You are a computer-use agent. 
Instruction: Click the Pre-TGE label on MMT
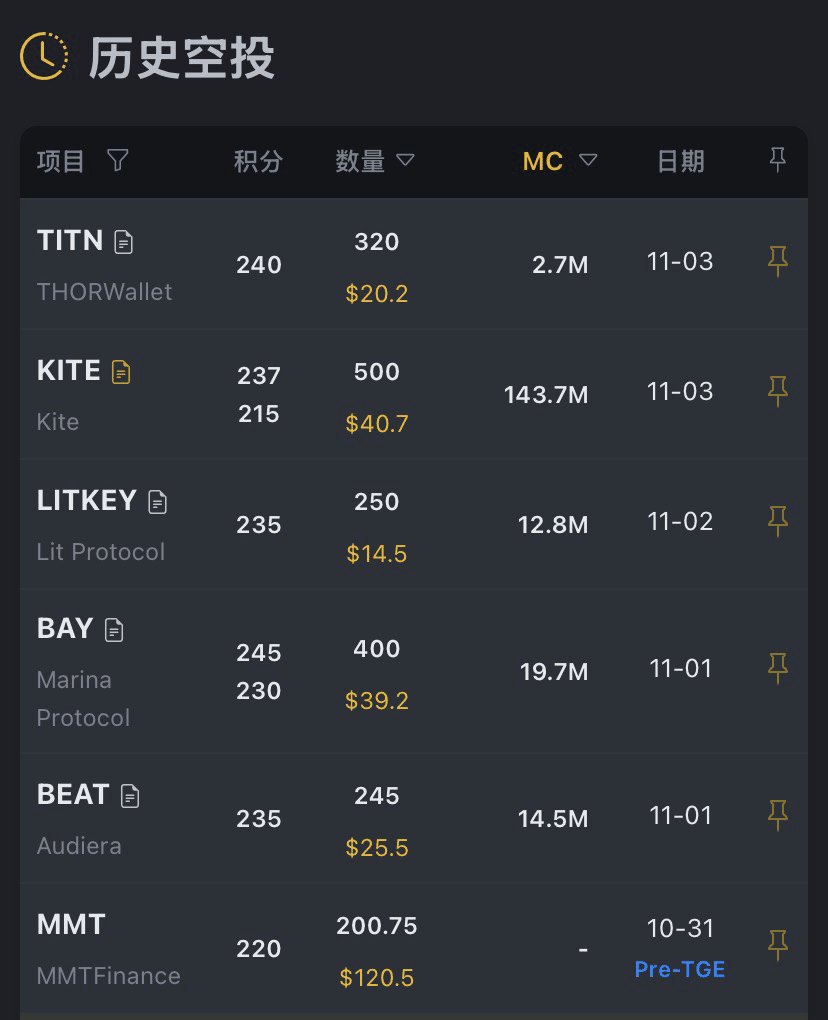[x=679, y=969]
